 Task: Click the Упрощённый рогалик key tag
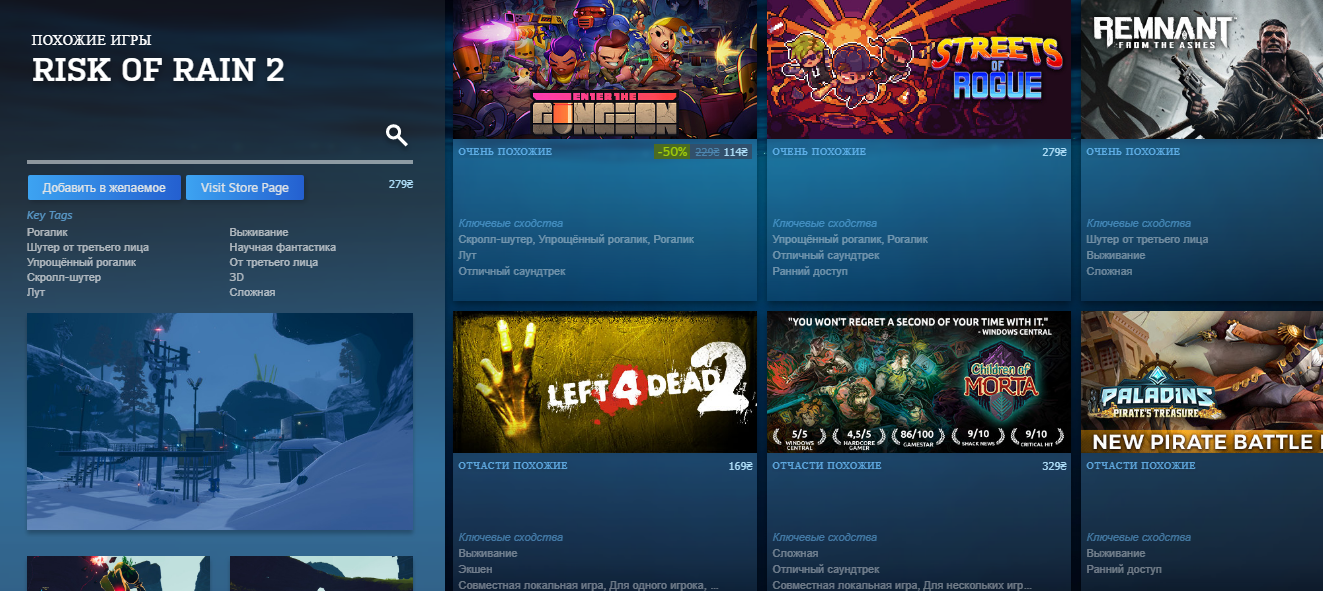point(81,262)
